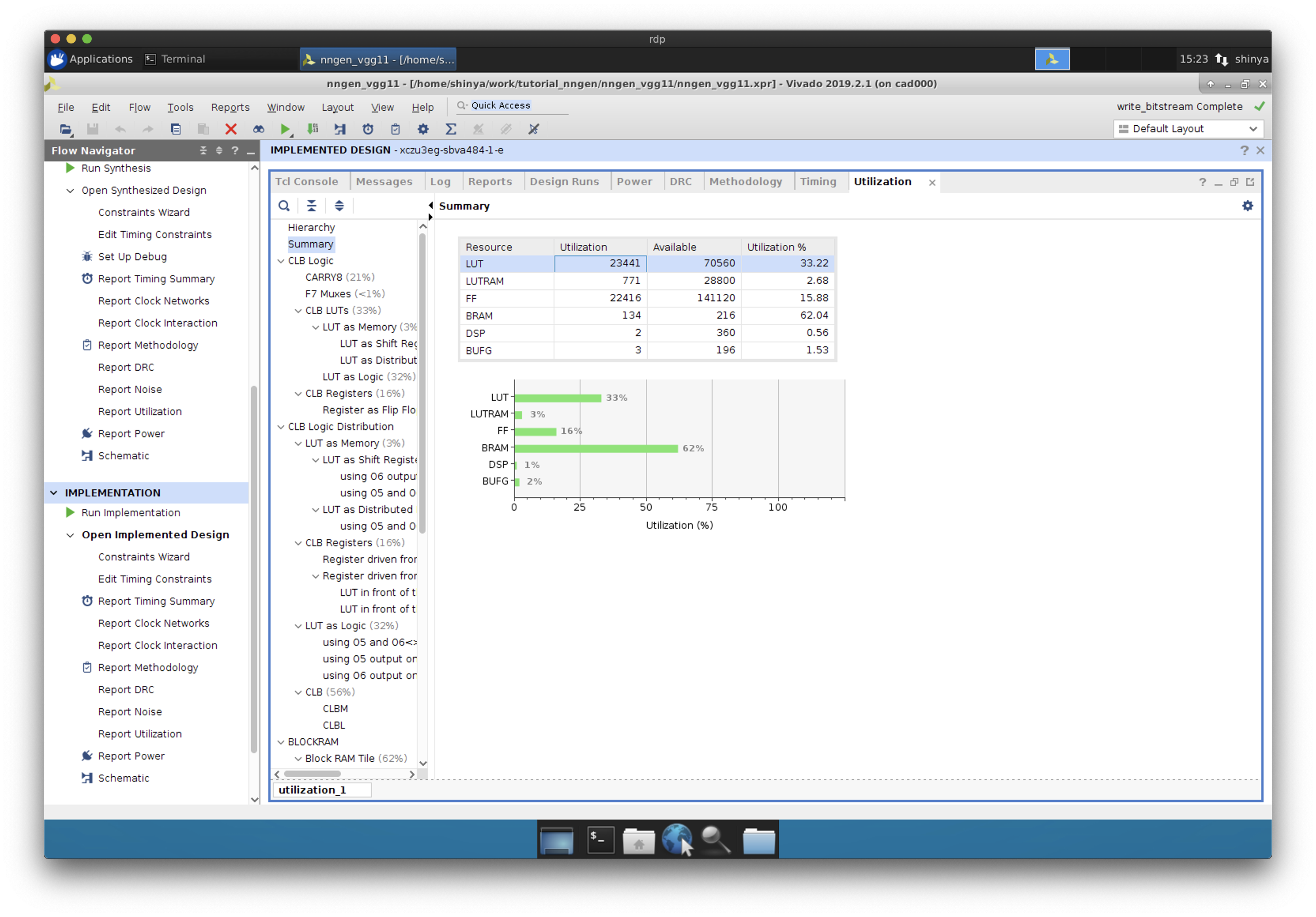
Task: Collapse Open Synthesized Design node
Action: (70, 190)
